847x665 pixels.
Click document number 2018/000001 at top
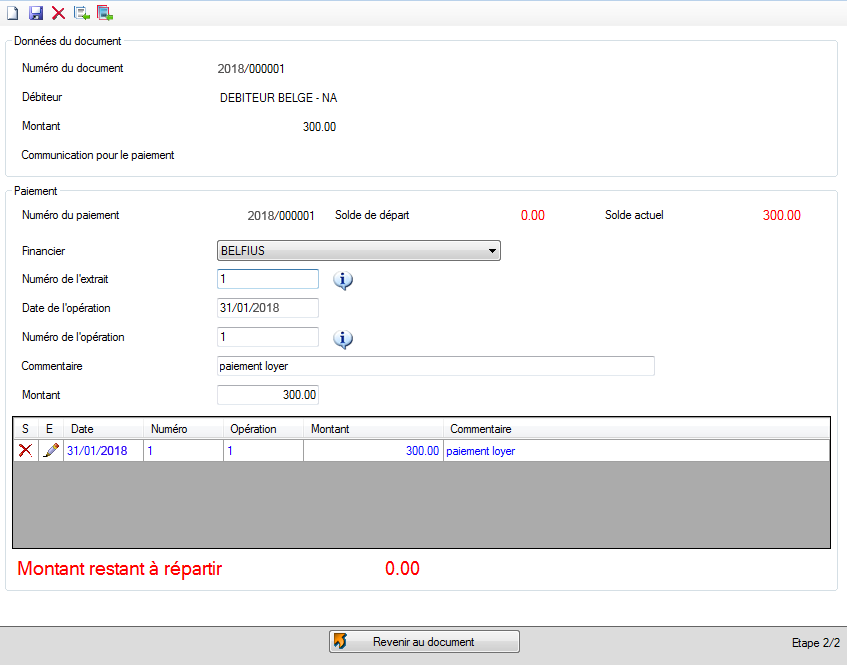click(251, 69)
